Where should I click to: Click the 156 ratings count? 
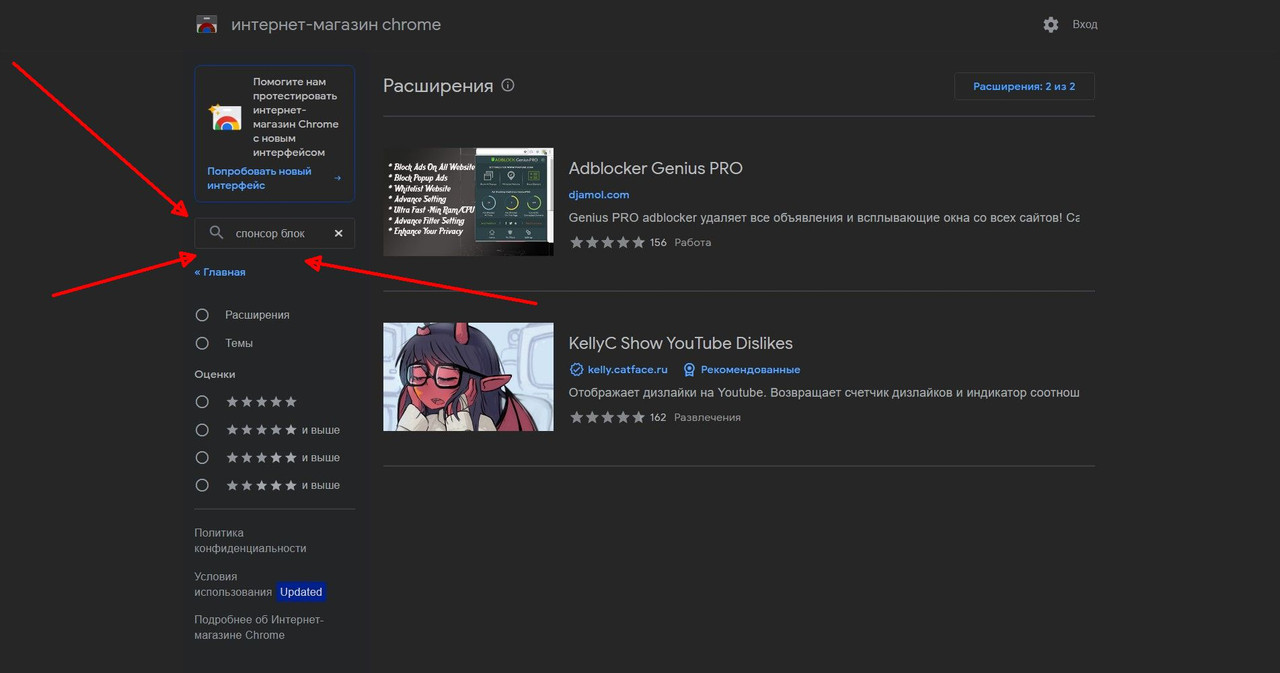pos(658,243)
